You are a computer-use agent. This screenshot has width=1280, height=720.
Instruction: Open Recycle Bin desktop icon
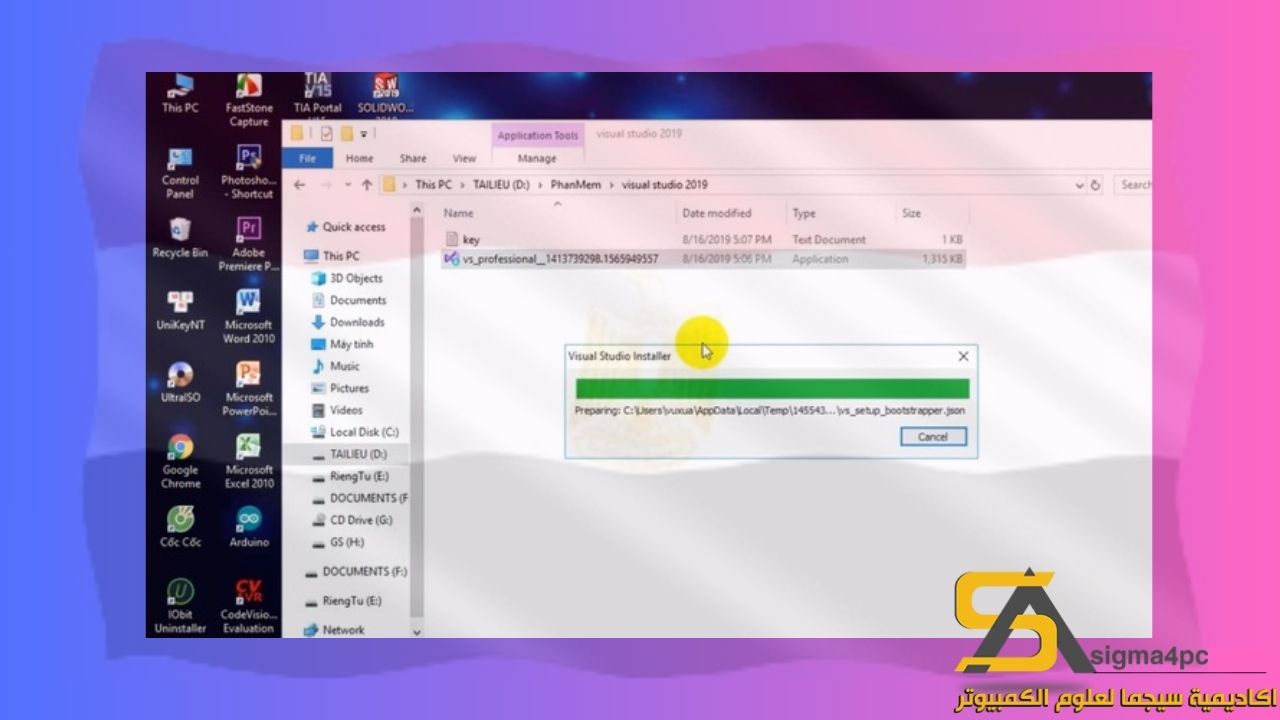[x=180, y=238]
